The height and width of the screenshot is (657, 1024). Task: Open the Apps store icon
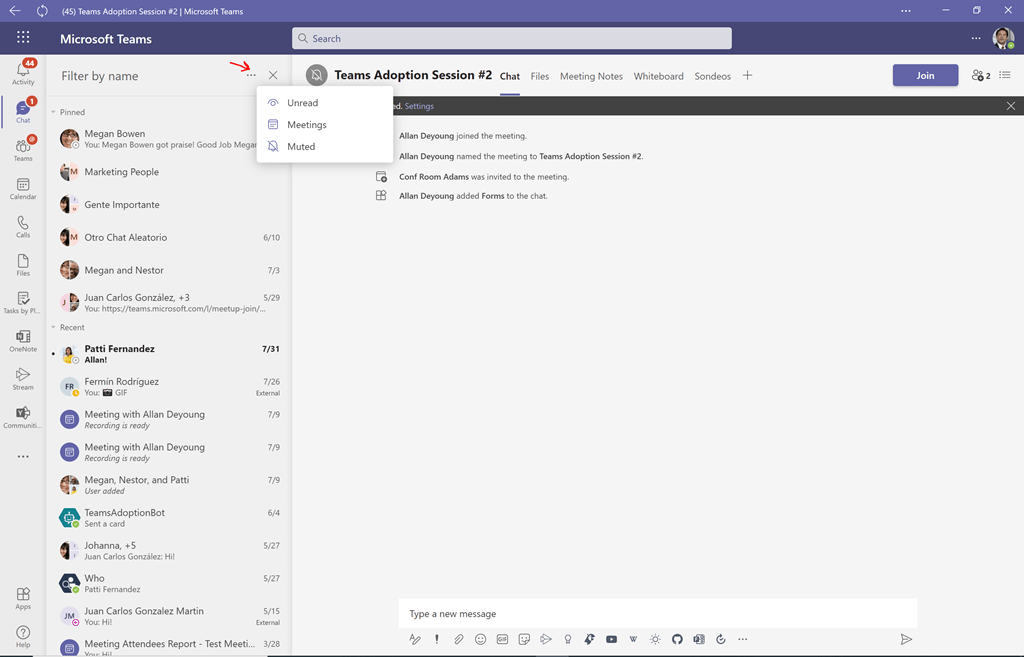[23, 598]
